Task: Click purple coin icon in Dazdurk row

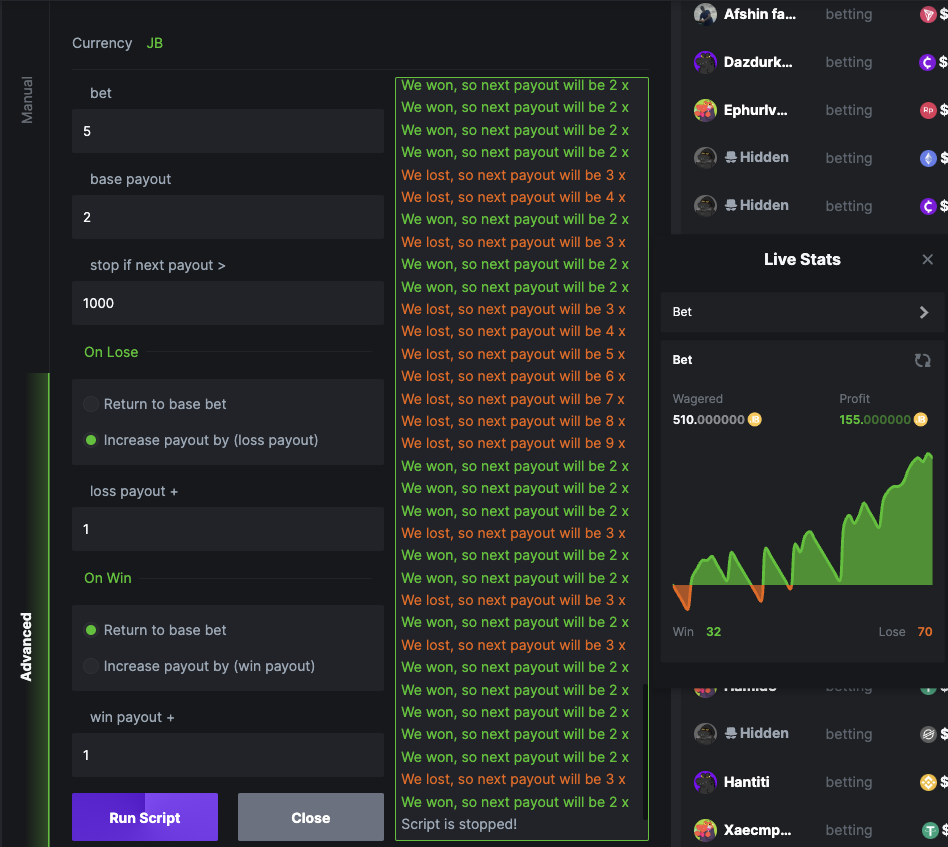Action: [927, 62]
